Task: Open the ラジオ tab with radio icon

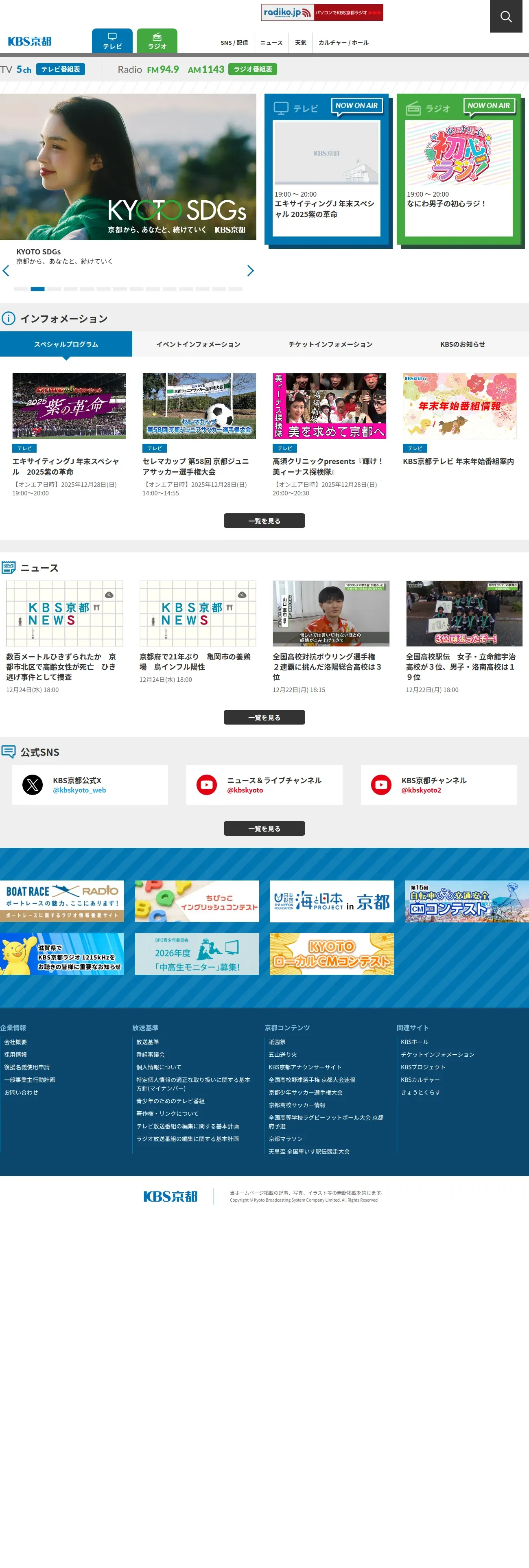Action: [x=157, y=41]
